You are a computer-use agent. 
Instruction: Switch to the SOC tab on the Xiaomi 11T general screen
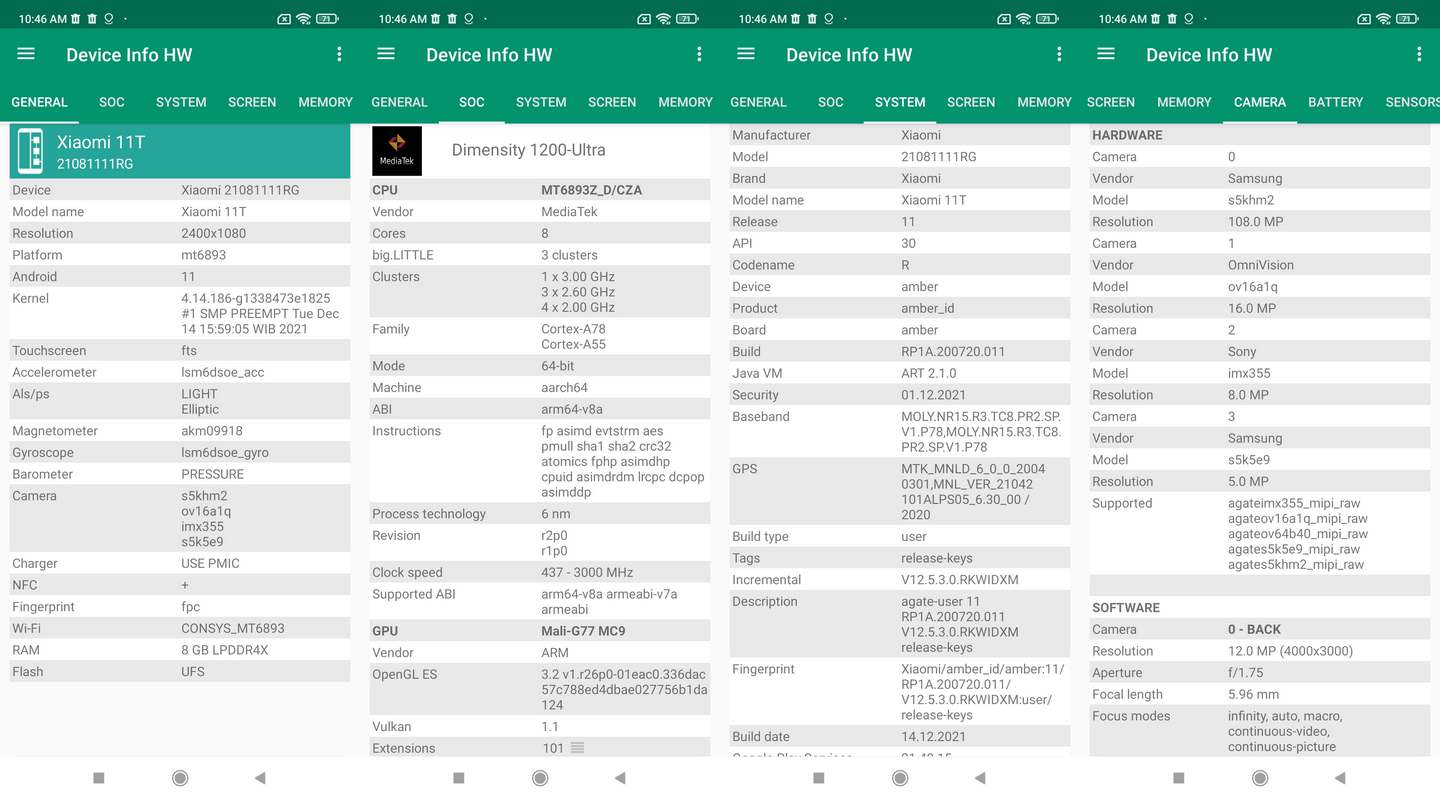[x=112, y=102]
